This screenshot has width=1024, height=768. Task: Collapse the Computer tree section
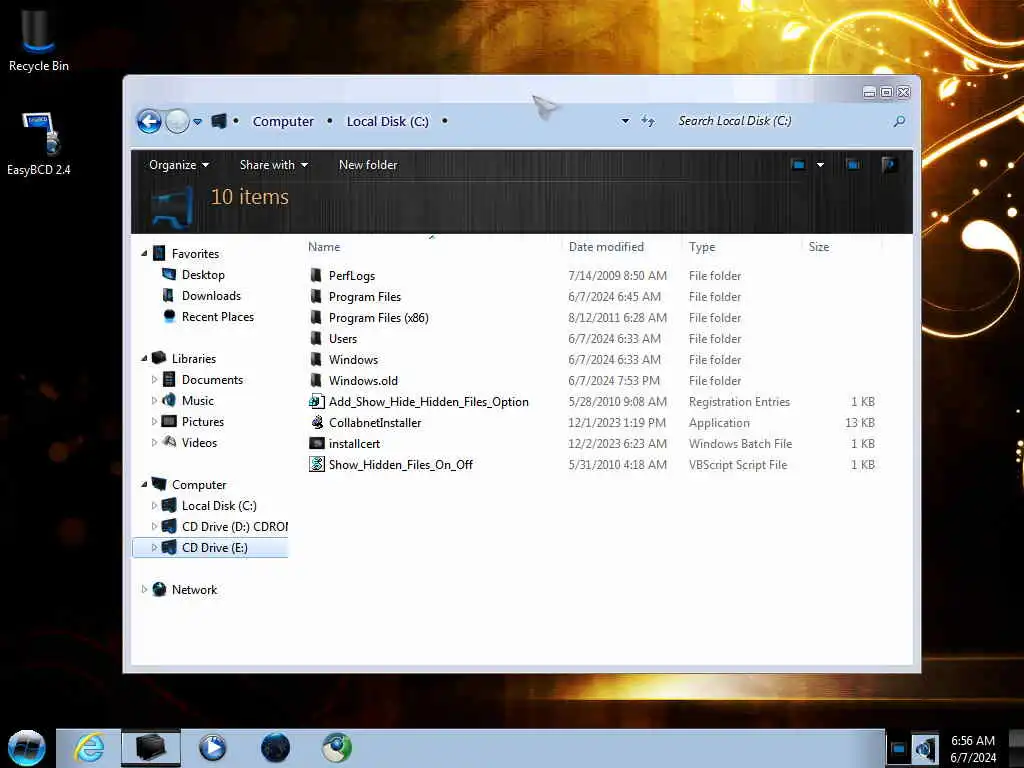(x=144, y=484)
